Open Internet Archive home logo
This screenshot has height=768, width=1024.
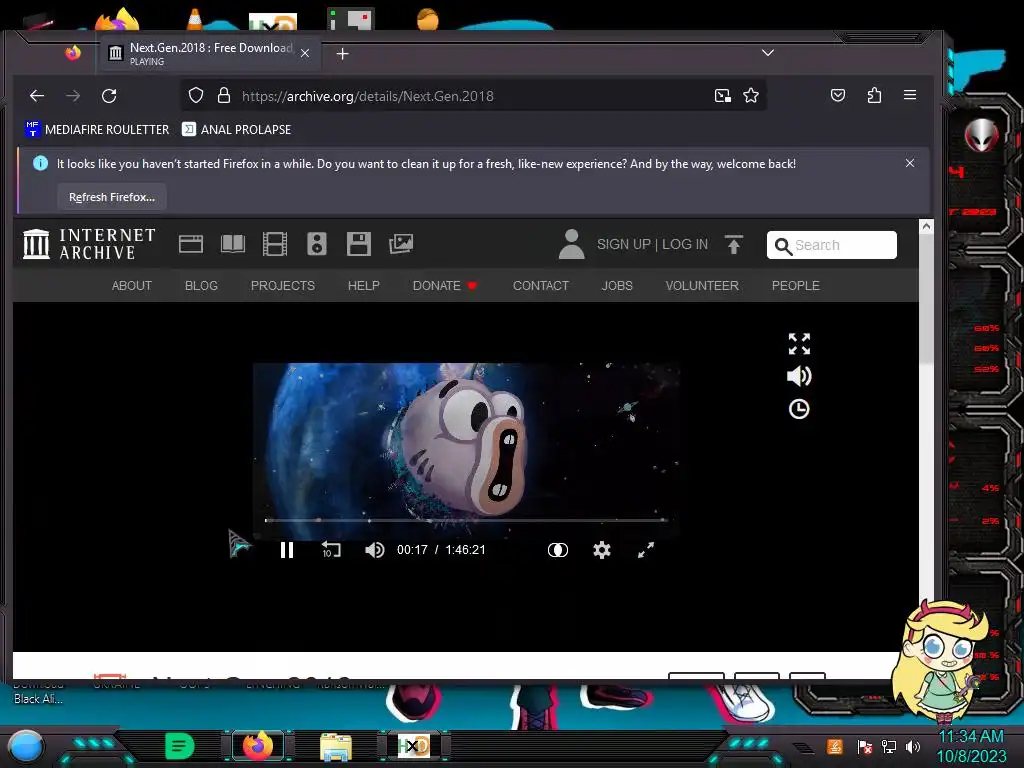click(89, 244)
